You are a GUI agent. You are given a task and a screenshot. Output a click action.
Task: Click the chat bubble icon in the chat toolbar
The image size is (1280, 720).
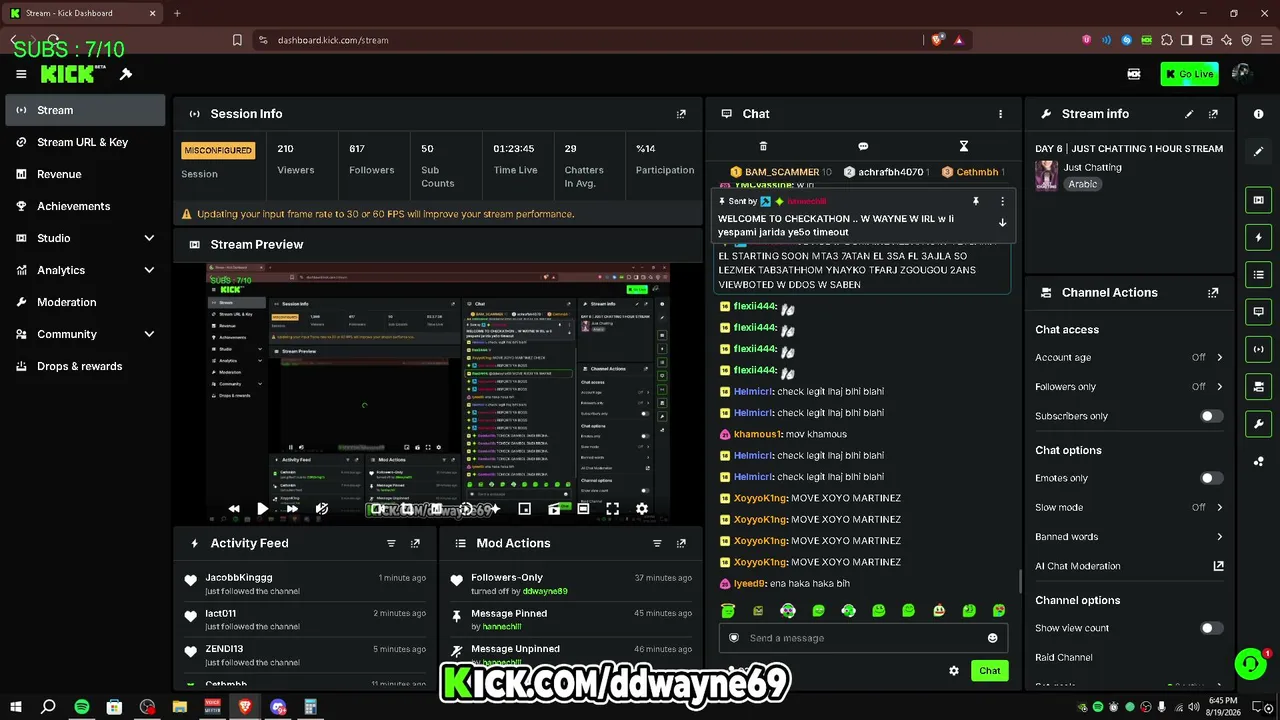pyautogui.click(x=863, y=146)
